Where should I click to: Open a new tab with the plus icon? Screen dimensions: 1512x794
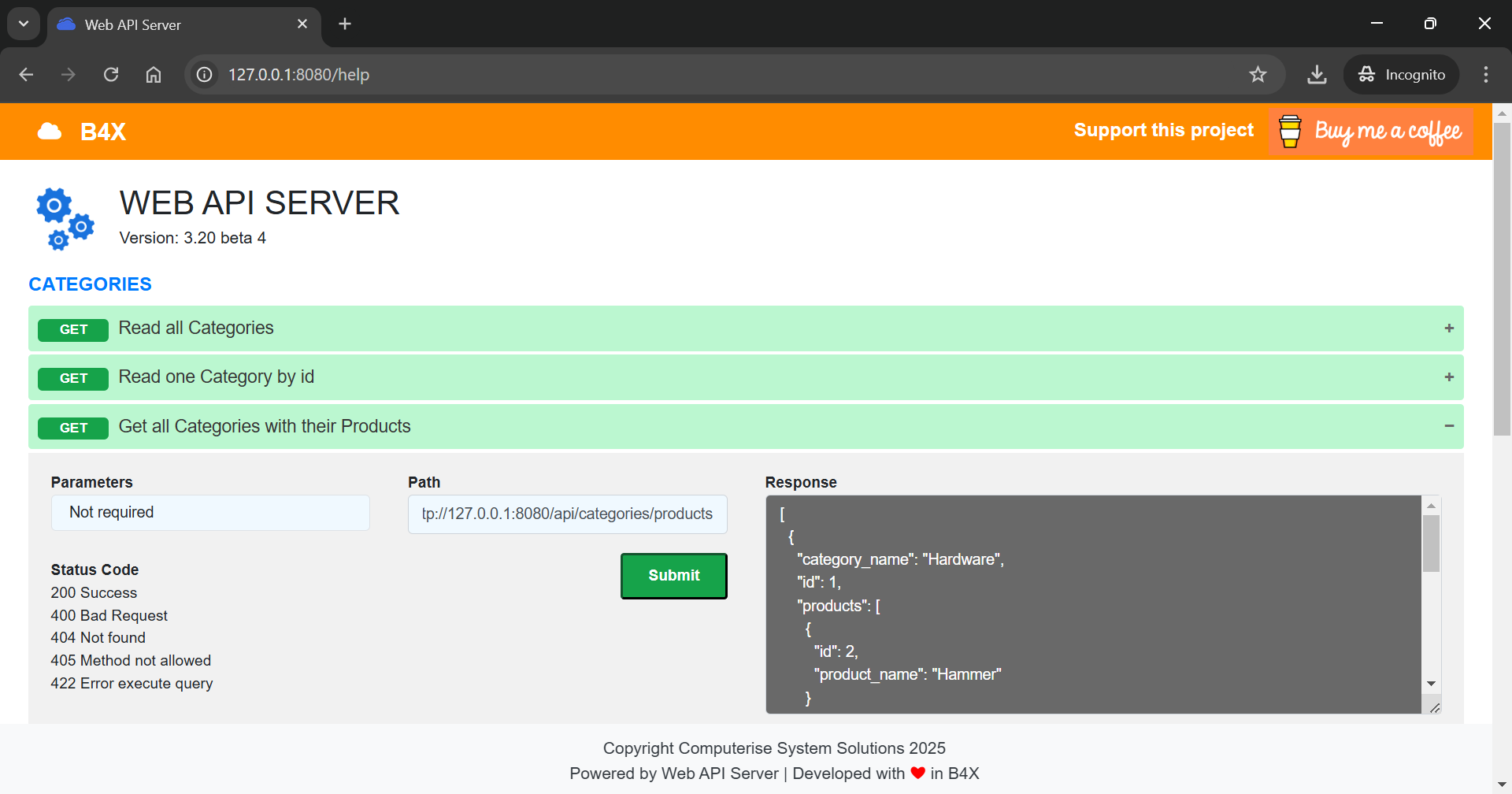[344, 24]
